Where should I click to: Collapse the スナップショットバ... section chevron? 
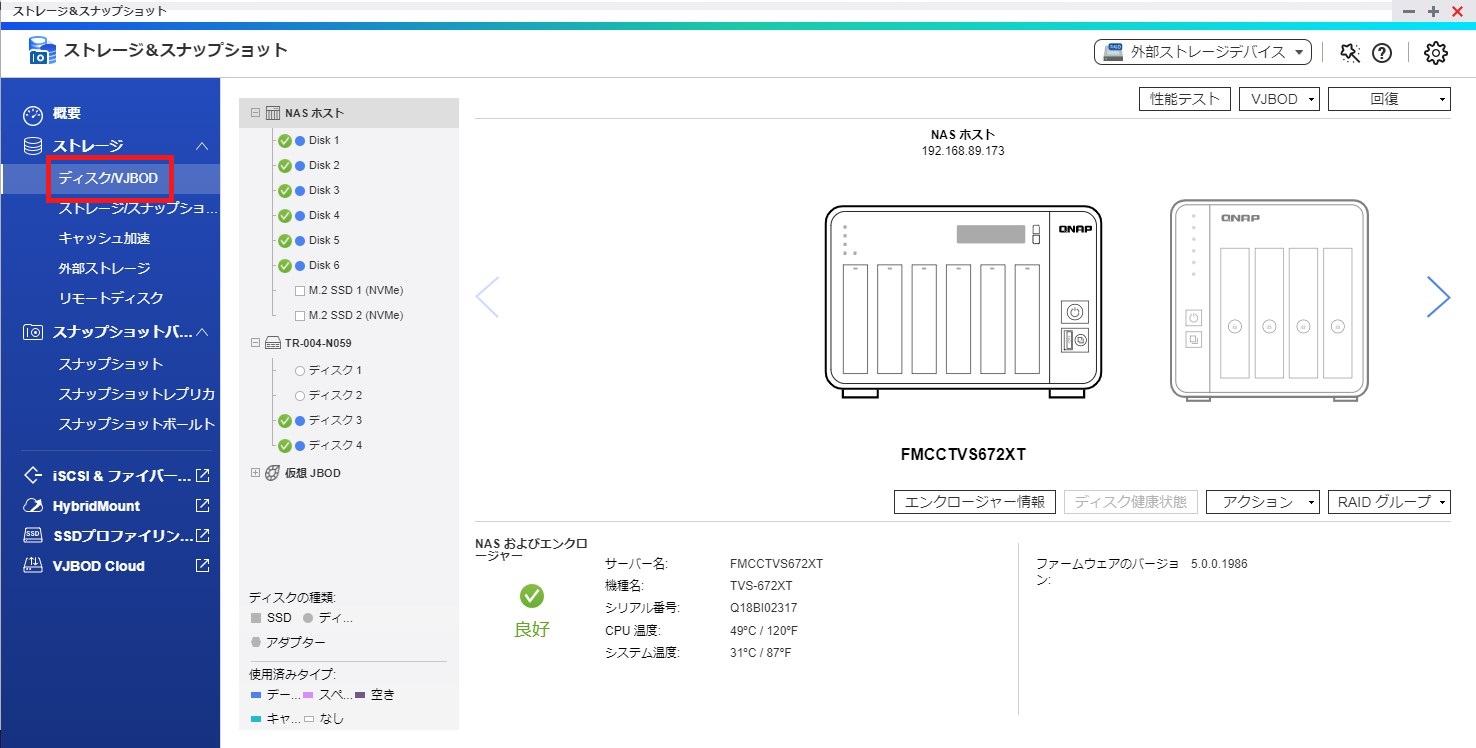[x=201, y=332]
